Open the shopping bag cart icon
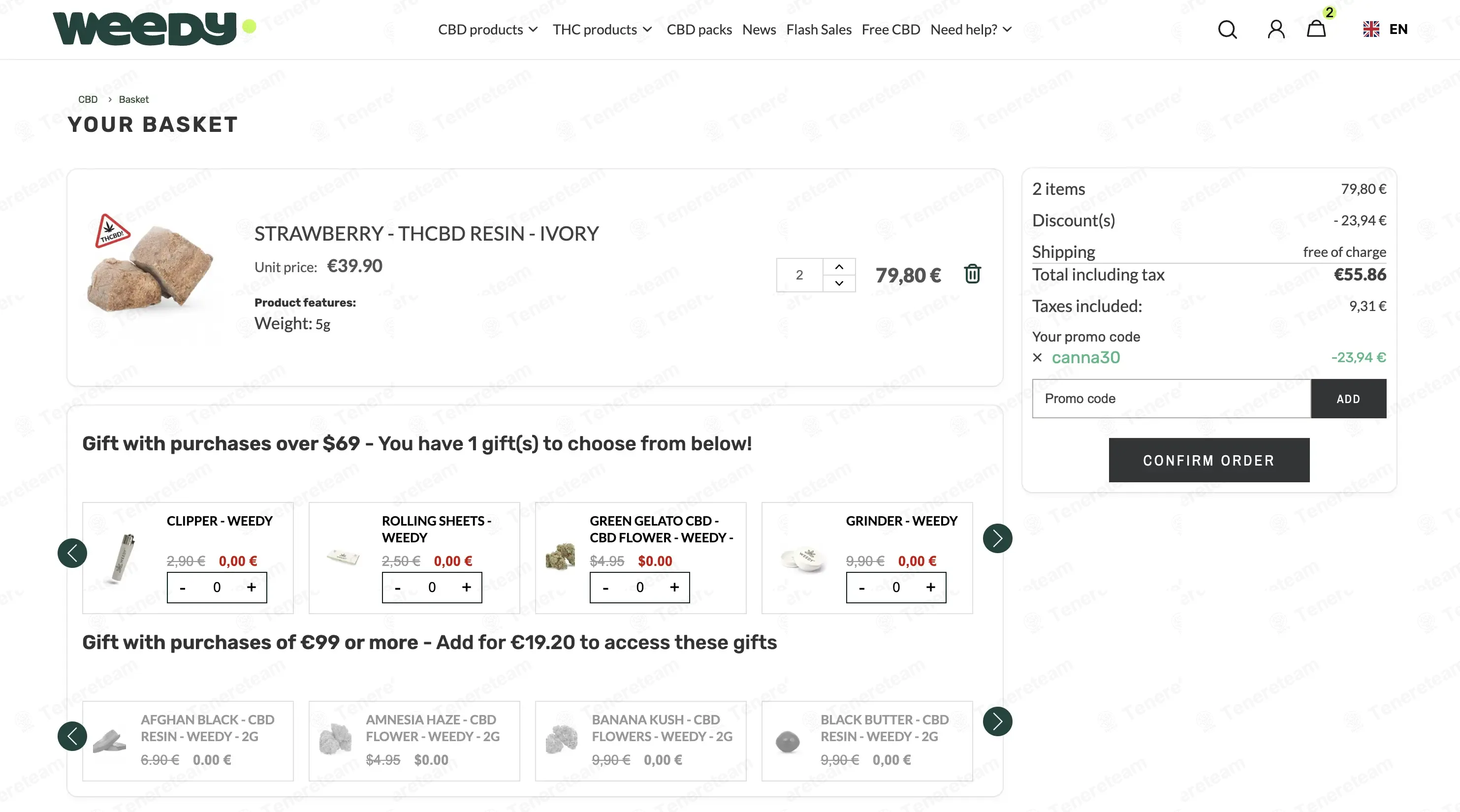The width and height of the screenshot is (1460, 812). click(x=1316, y=29)
